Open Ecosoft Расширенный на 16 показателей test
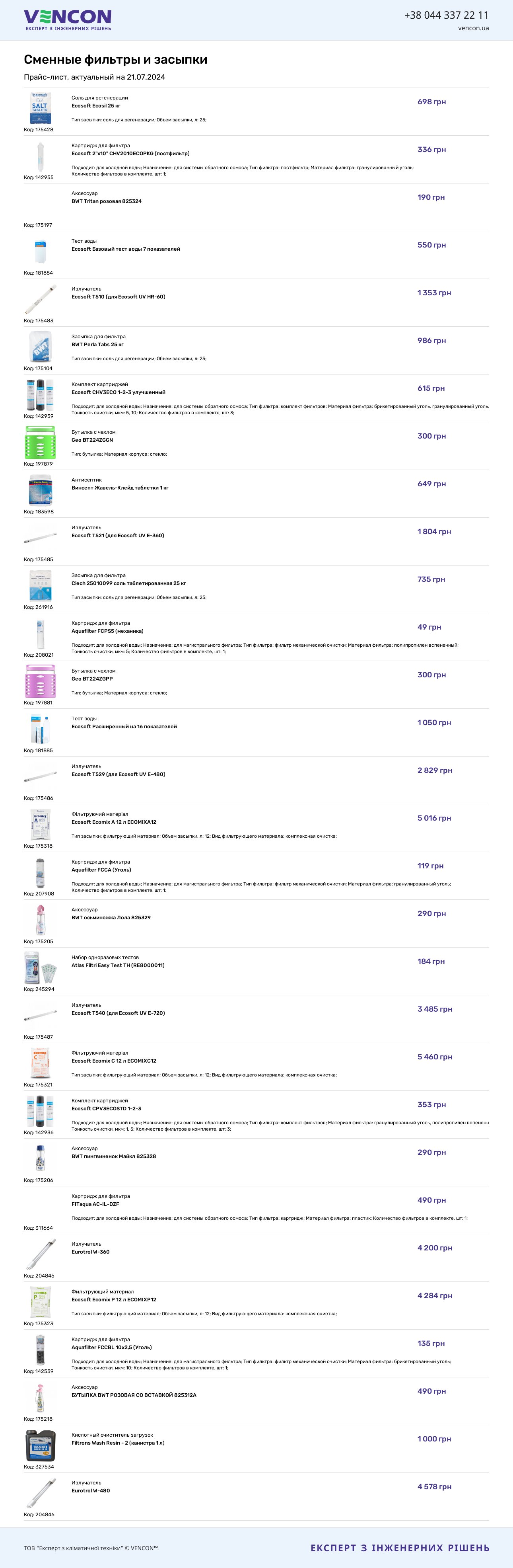The image size is (513, 1568). point(124,727)
